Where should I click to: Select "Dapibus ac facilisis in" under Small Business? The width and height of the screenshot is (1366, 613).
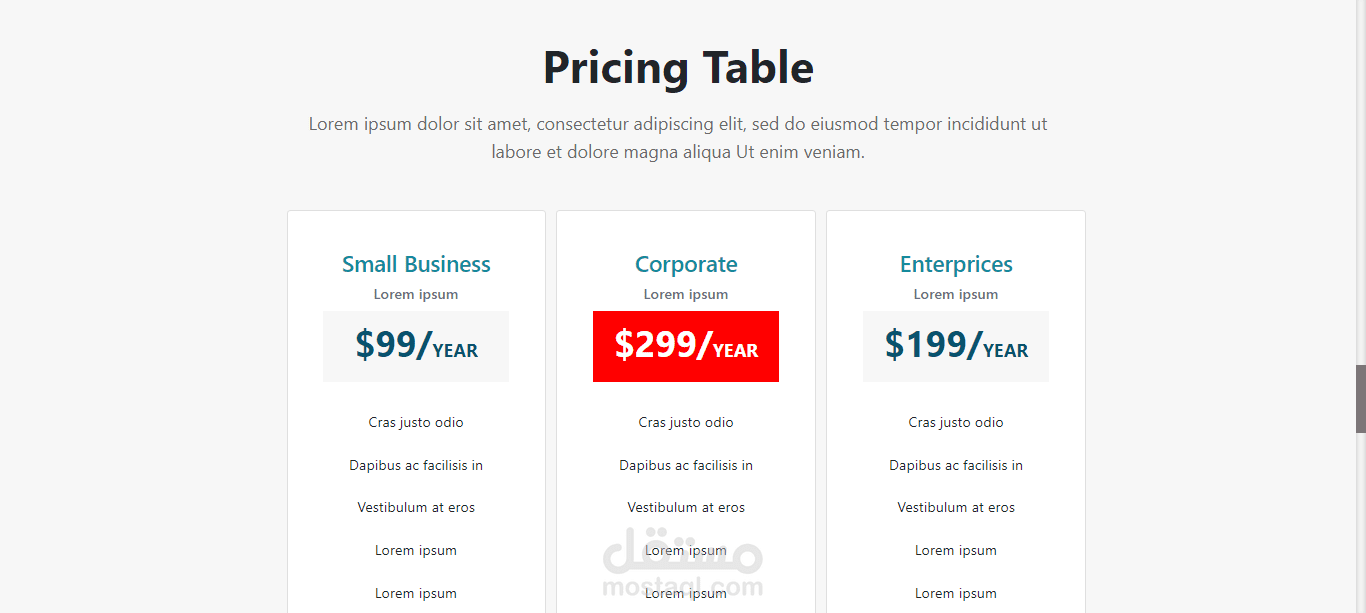tap(416, 465)
